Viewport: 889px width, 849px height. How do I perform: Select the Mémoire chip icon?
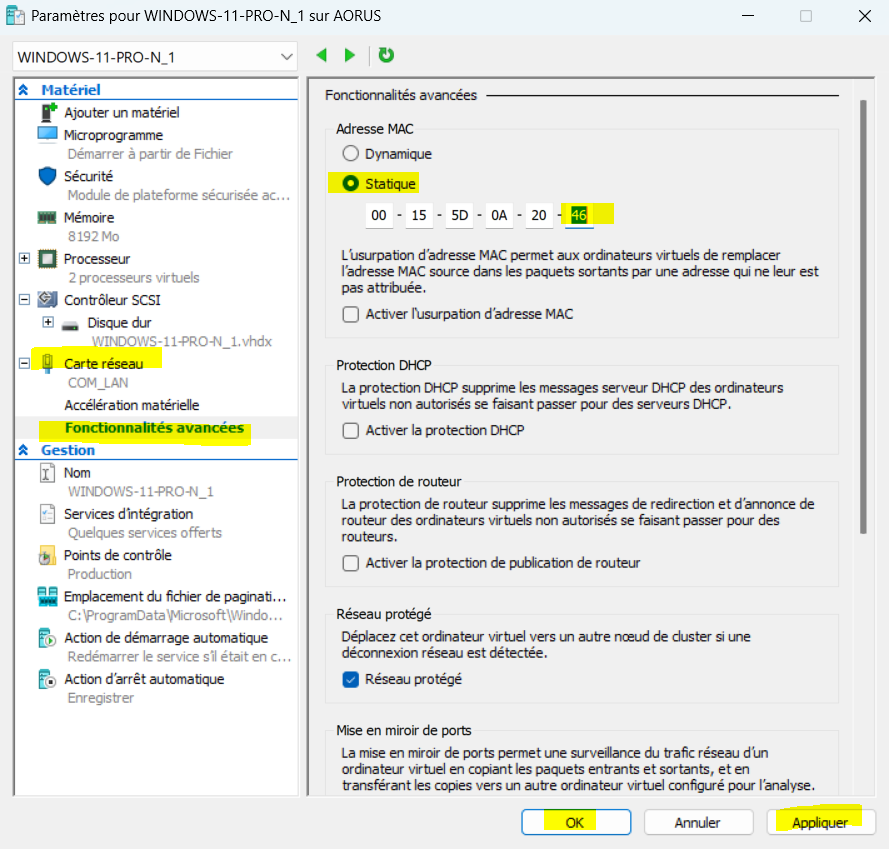48,217
